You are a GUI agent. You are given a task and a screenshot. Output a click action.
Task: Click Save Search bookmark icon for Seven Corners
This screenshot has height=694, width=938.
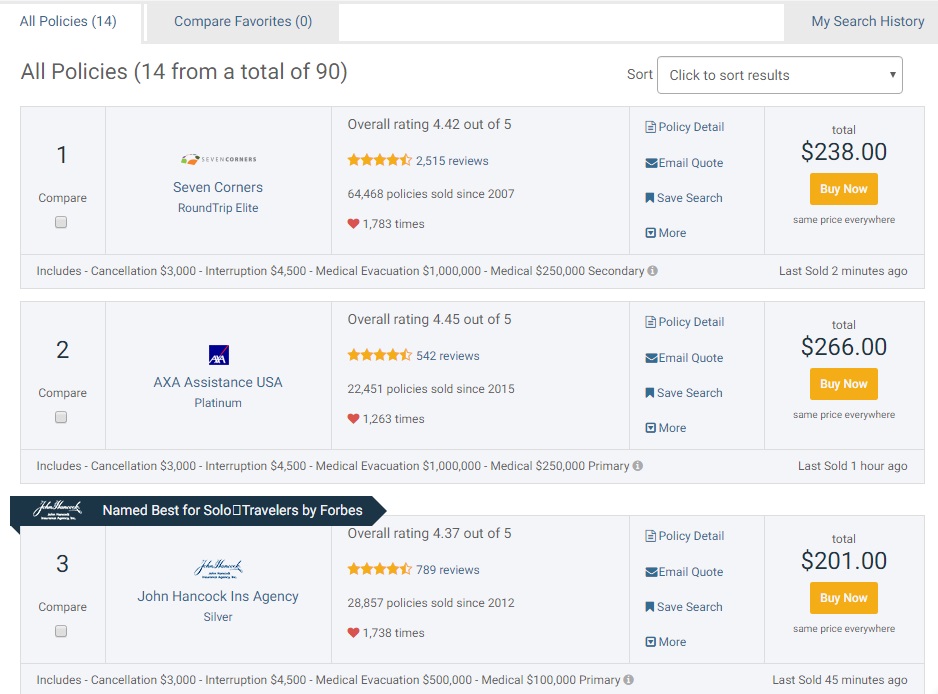[x=650, y=197]
